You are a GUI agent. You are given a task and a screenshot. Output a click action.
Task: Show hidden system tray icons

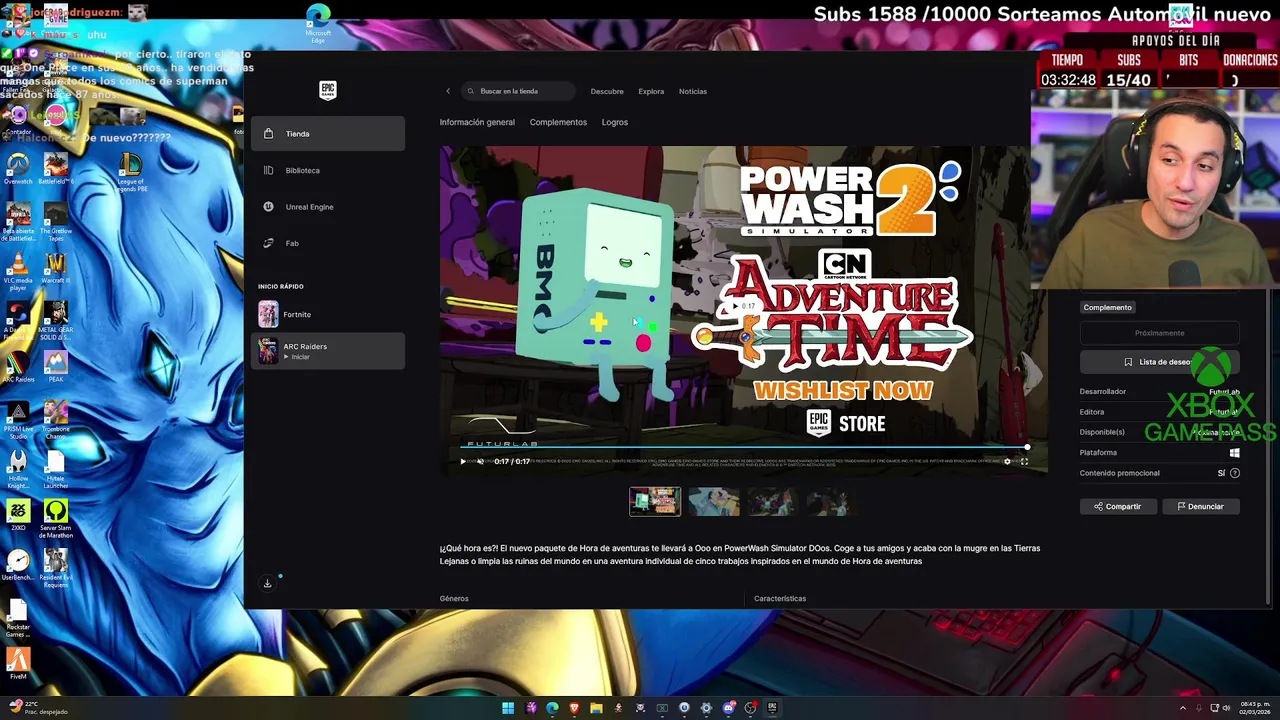point(1183,708)
